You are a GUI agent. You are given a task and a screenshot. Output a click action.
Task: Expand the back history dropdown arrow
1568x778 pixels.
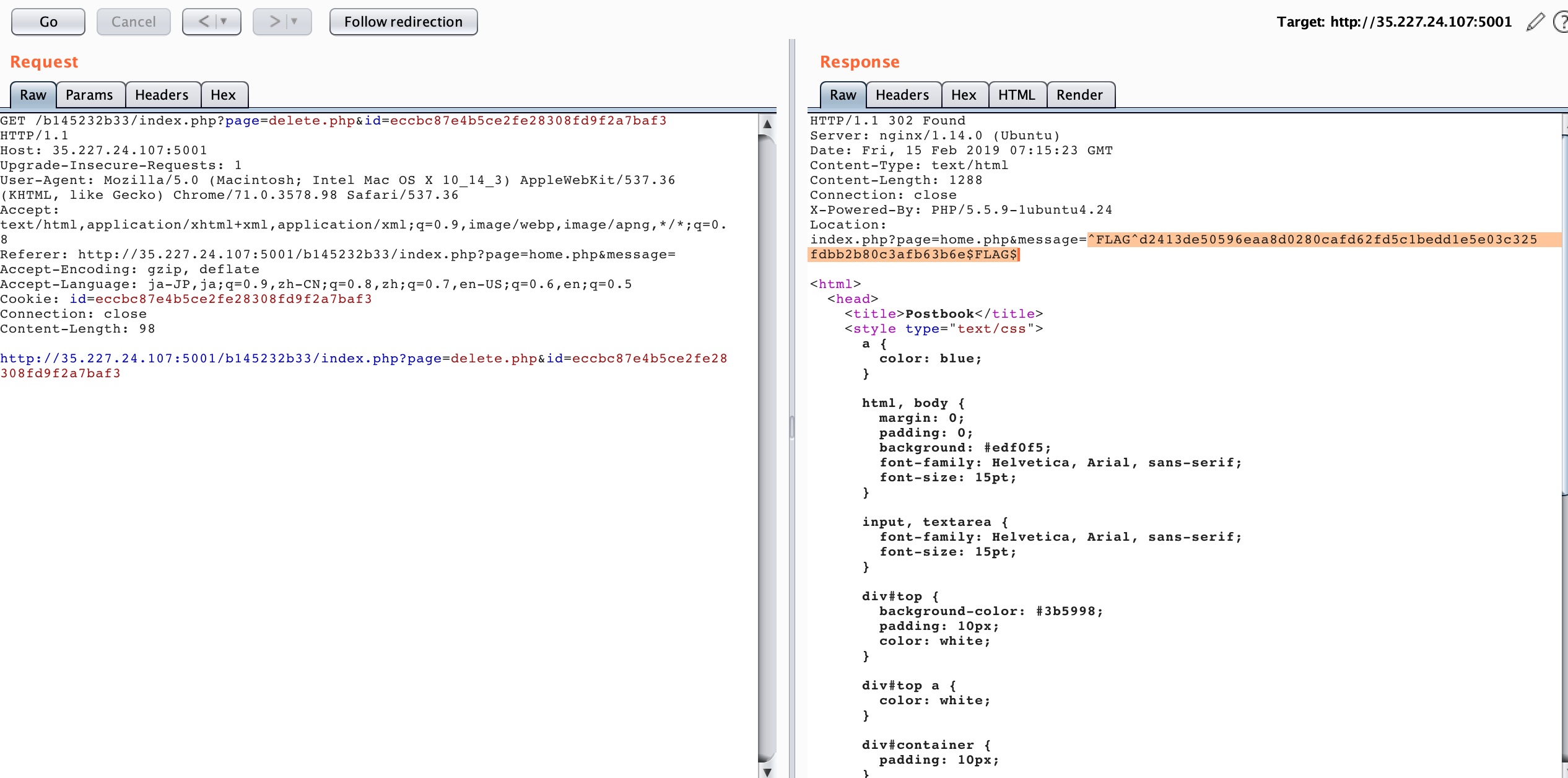[x=224, y=22]
